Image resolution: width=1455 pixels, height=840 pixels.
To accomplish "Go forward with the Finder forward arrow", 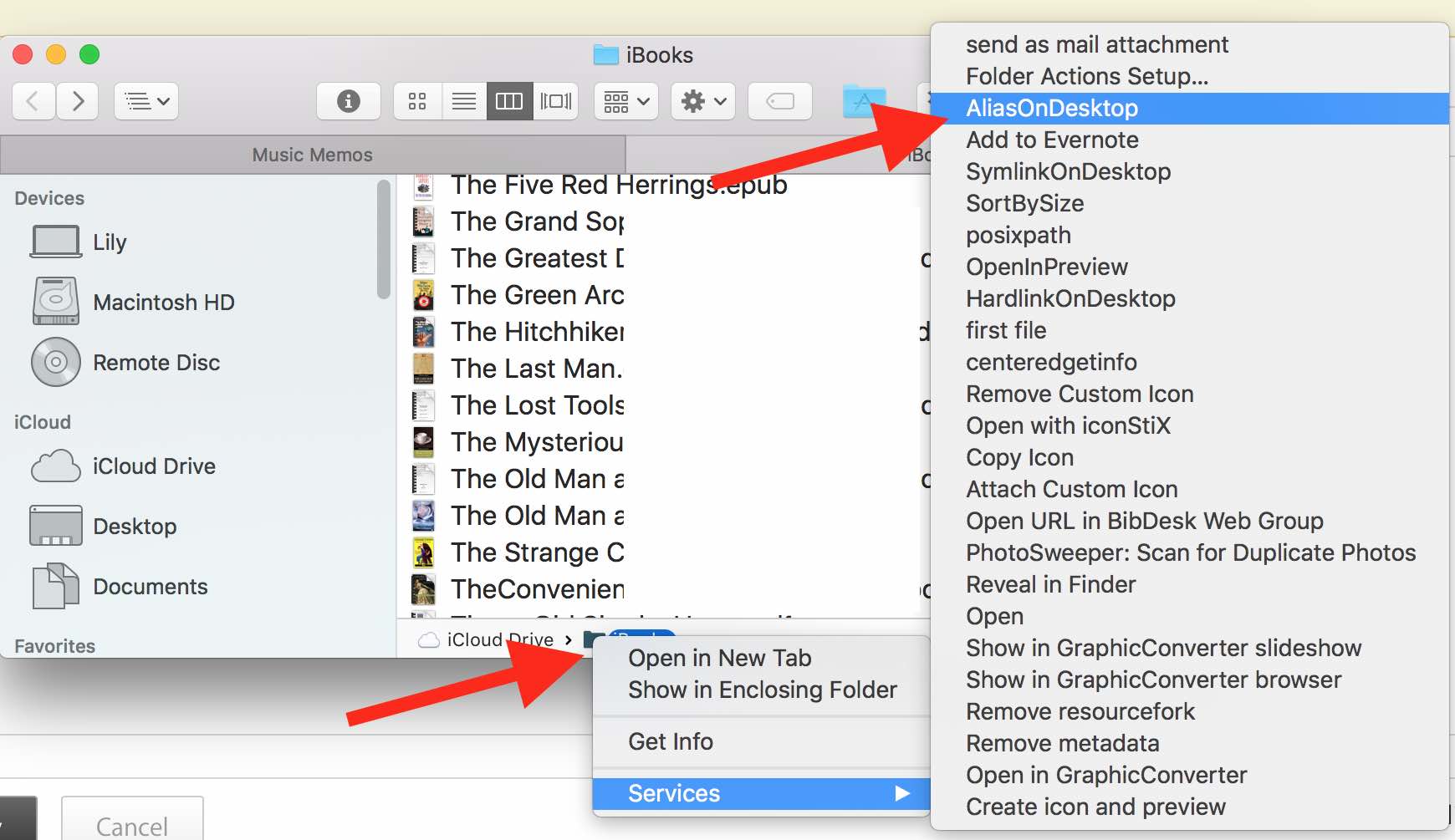I will 78,102.
